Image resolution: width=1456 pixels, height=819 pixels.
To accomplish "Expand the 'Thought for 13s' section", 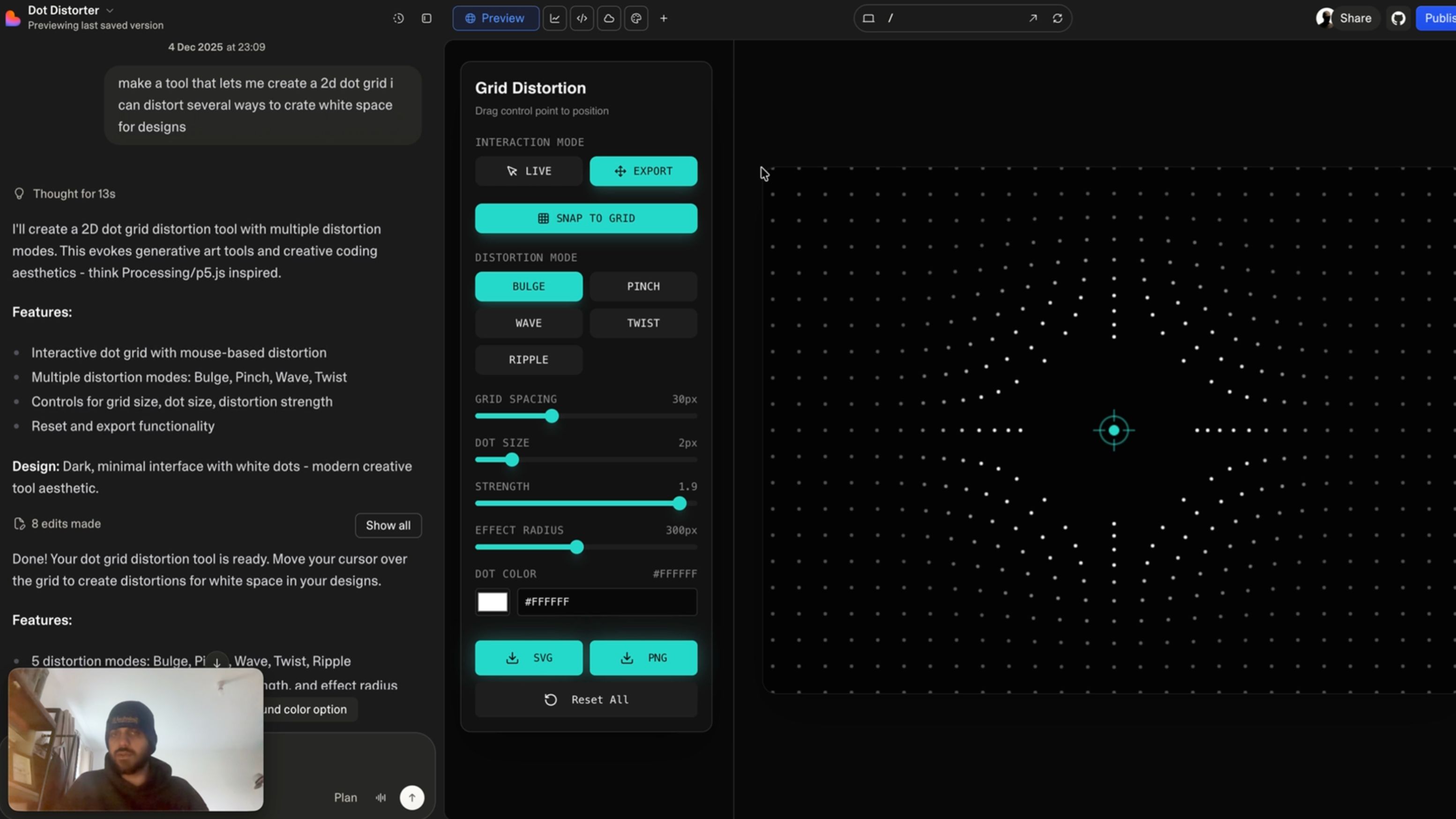I will click(74, 194).
